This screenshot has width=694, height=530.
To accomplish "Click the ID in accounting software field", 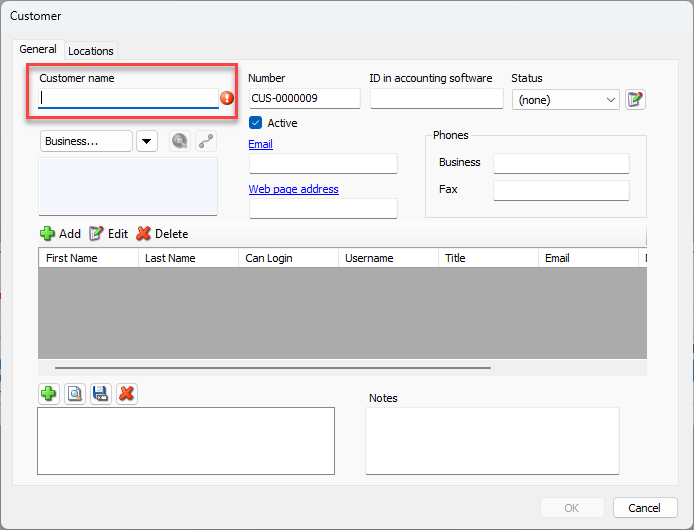I will 437,98.
